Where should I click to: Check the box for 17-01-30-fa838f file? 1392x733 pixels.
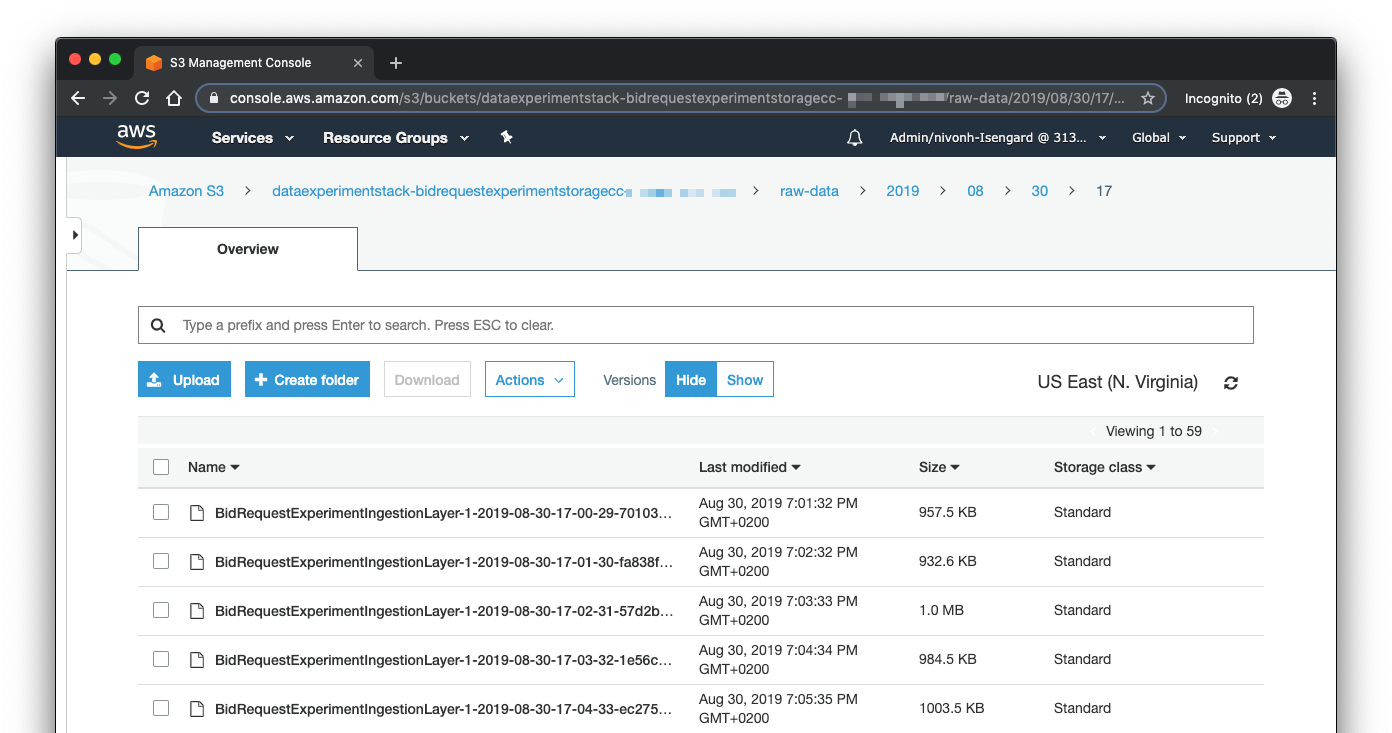coord(161,561)
